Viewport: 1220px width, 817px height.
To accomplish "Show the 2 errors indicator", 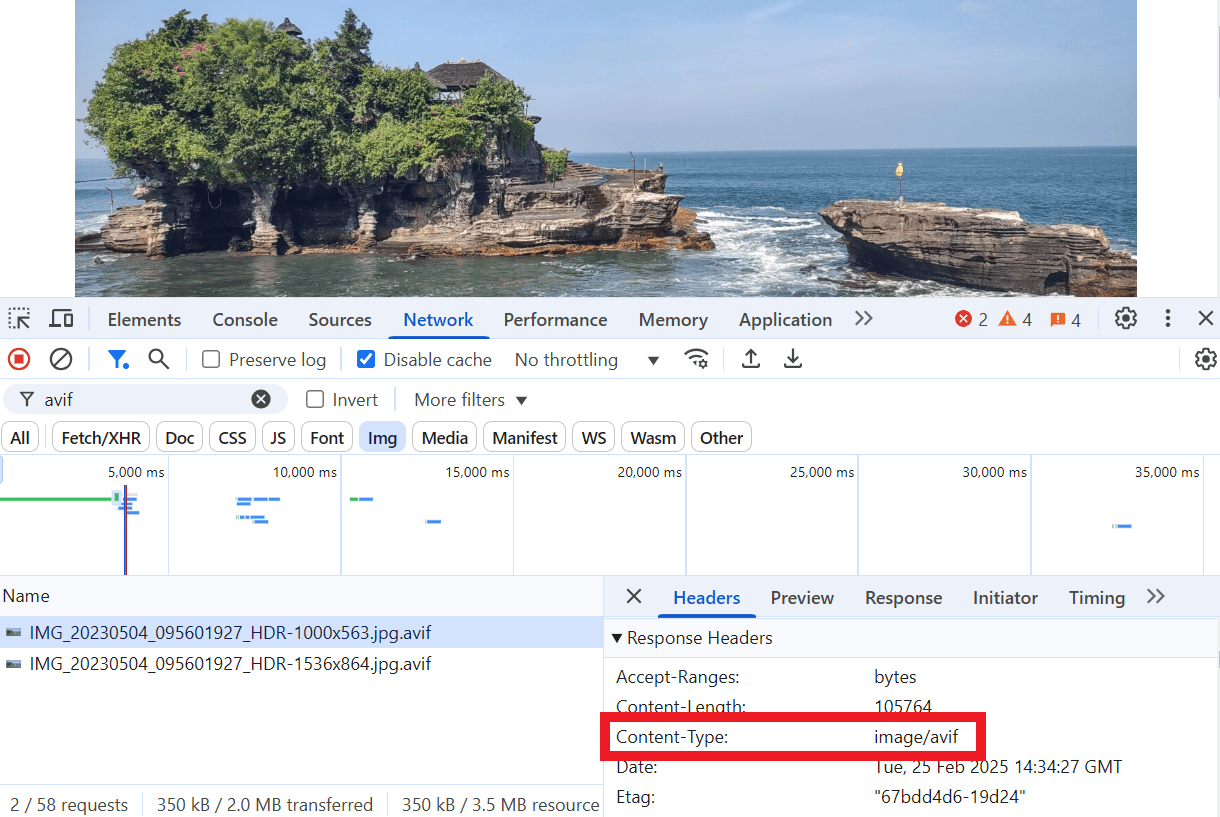I will 971,320.
